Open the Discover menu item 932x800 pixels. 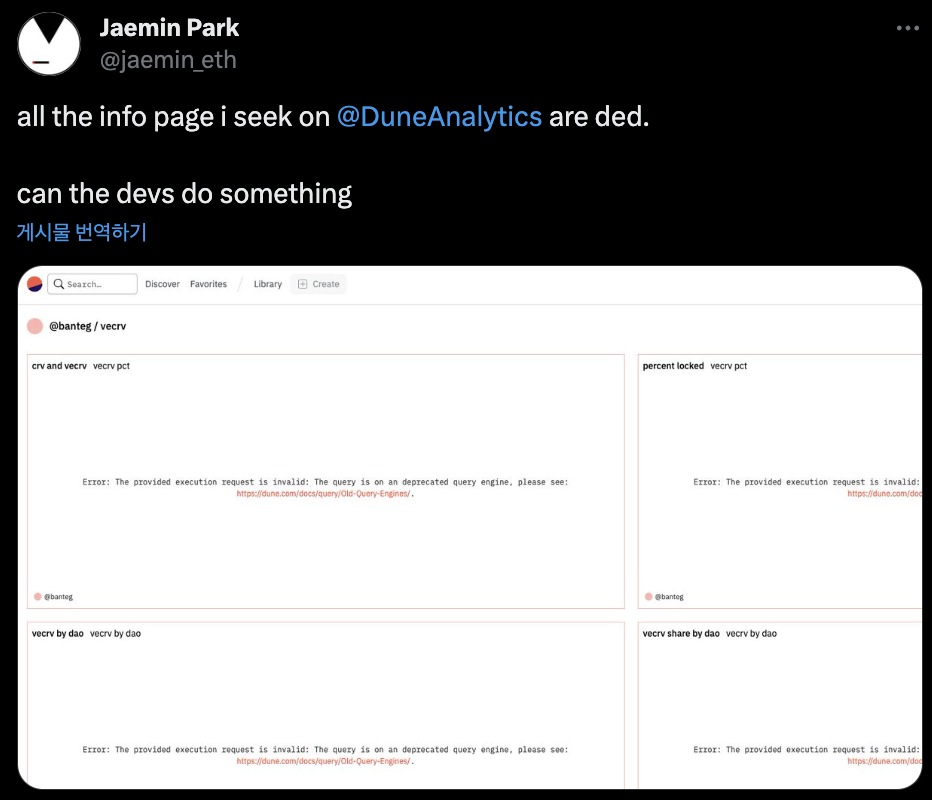tap(162, 284)
